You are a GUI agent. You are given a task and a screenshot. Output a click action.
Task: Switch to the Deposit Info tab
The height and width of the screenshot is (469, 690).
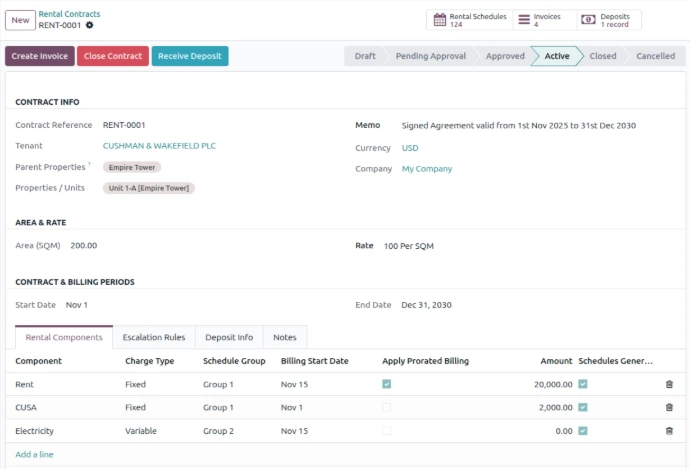click(229, 337)
